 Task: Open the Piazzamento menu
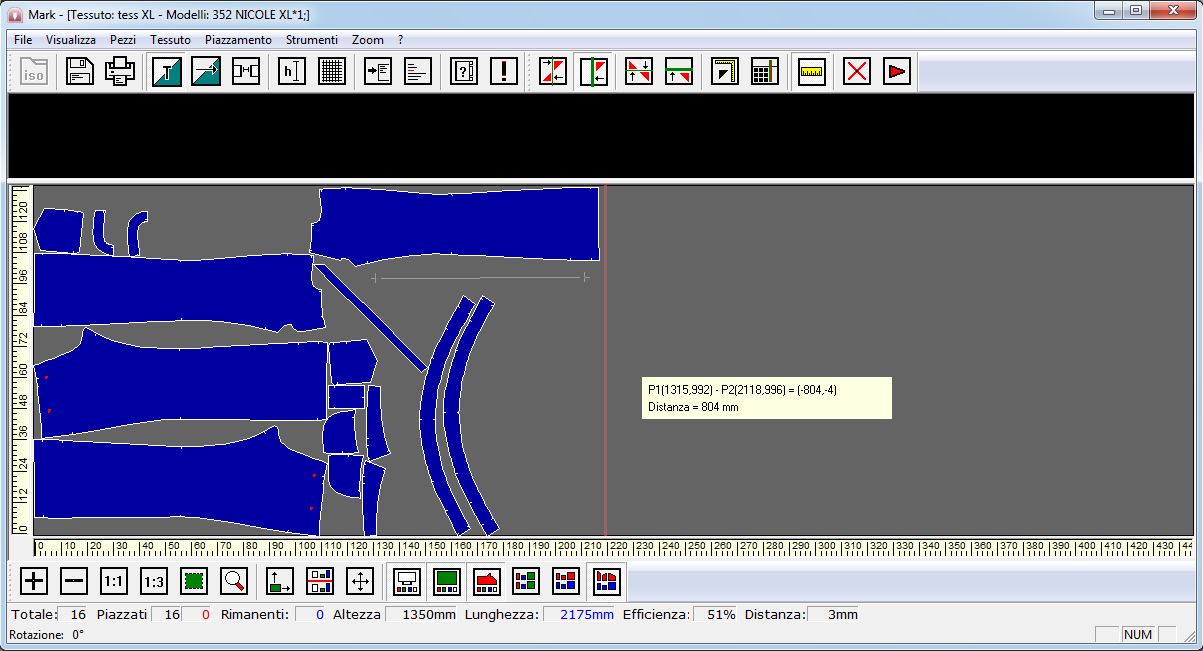click(238, 40)
